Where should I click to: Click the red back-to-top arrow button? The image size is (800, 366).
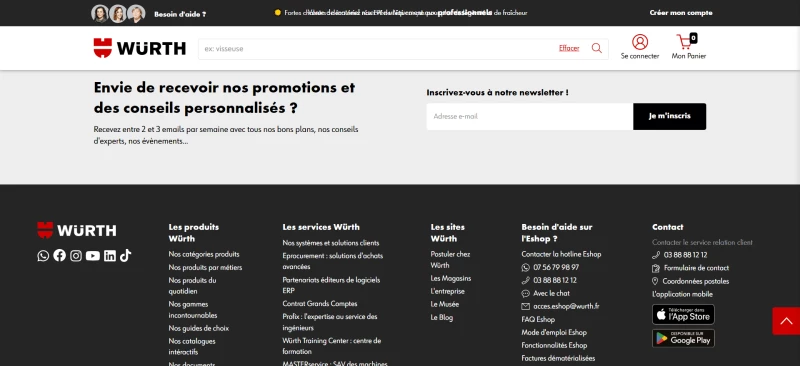[x=786, y=321]
